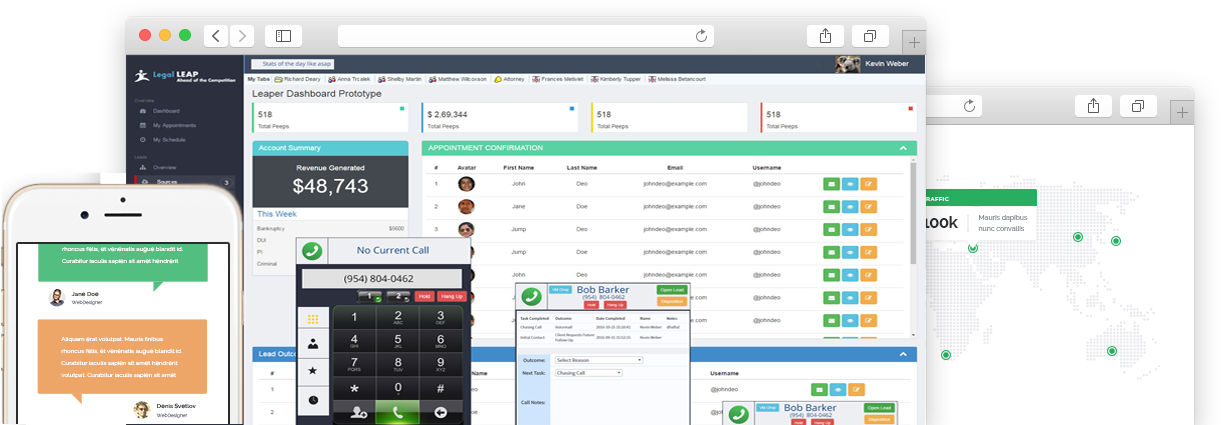Collapse the Appointment Confirmation panel

click(903, 148)
